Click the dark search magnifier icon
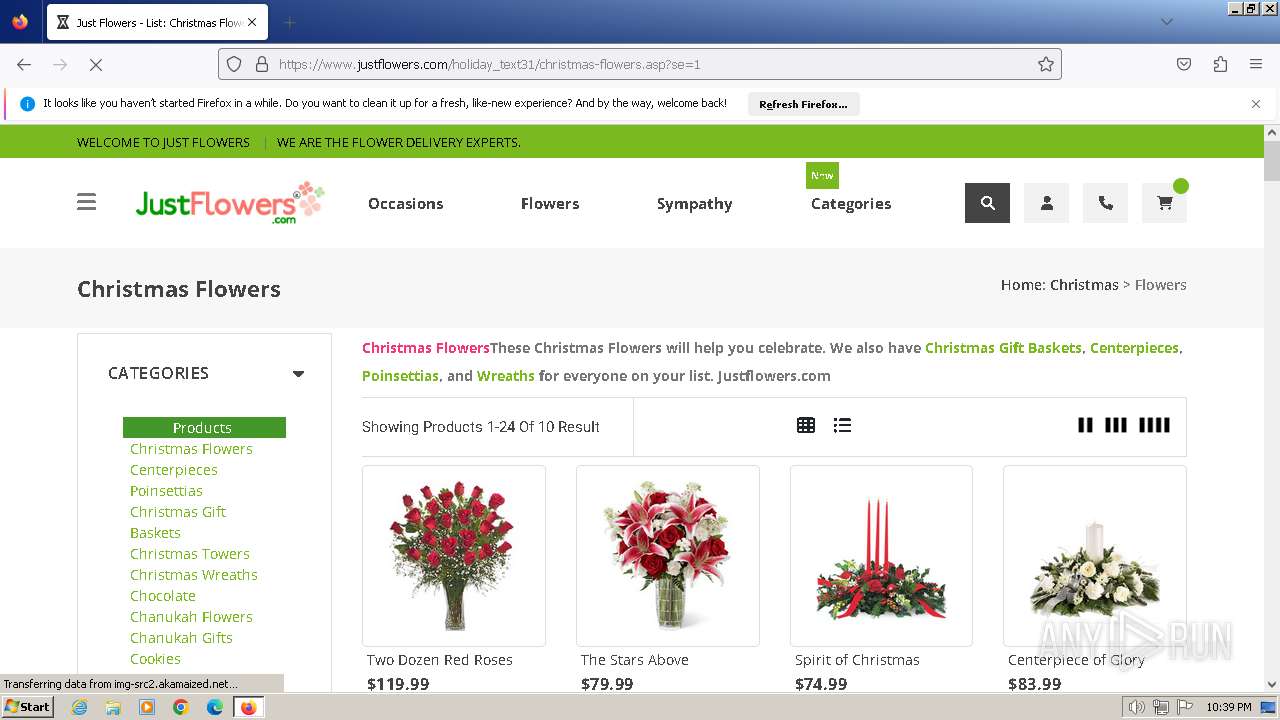Image resolution: width=1280 pixels, height=720 pixels. (x=987, y=203)
